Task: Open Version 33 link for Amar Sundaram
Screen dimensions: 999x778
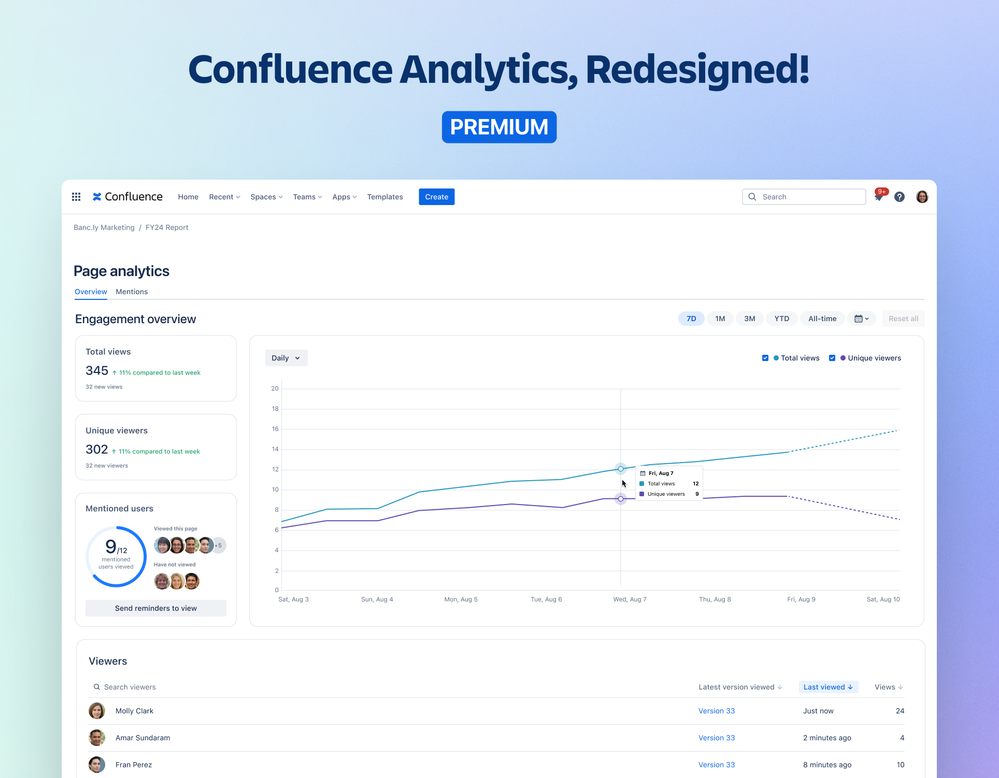Action: click(x=717, y=738)
